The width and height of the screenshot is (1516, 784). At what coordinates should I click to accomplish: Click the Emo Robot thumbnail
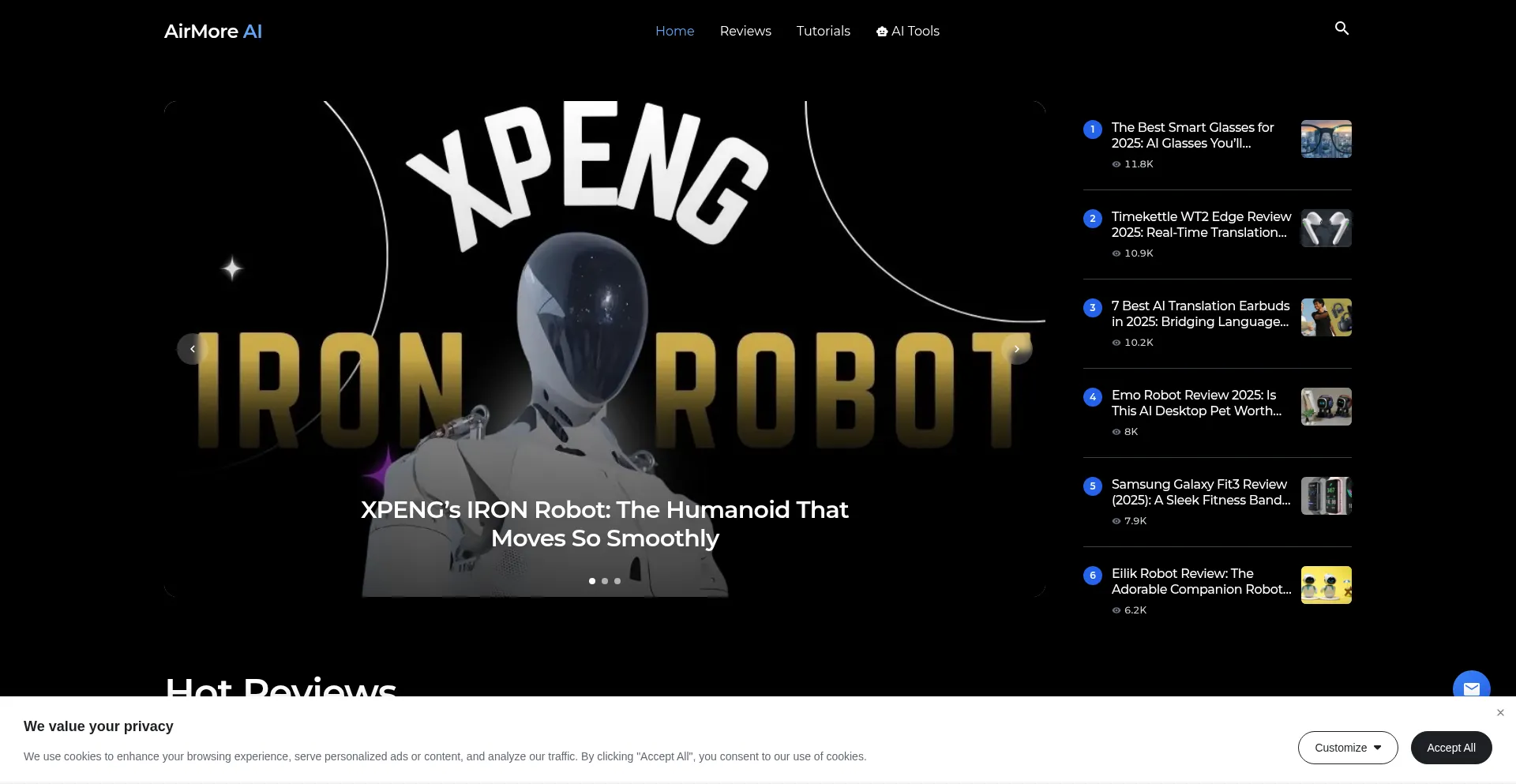[x=1326, y=407]
